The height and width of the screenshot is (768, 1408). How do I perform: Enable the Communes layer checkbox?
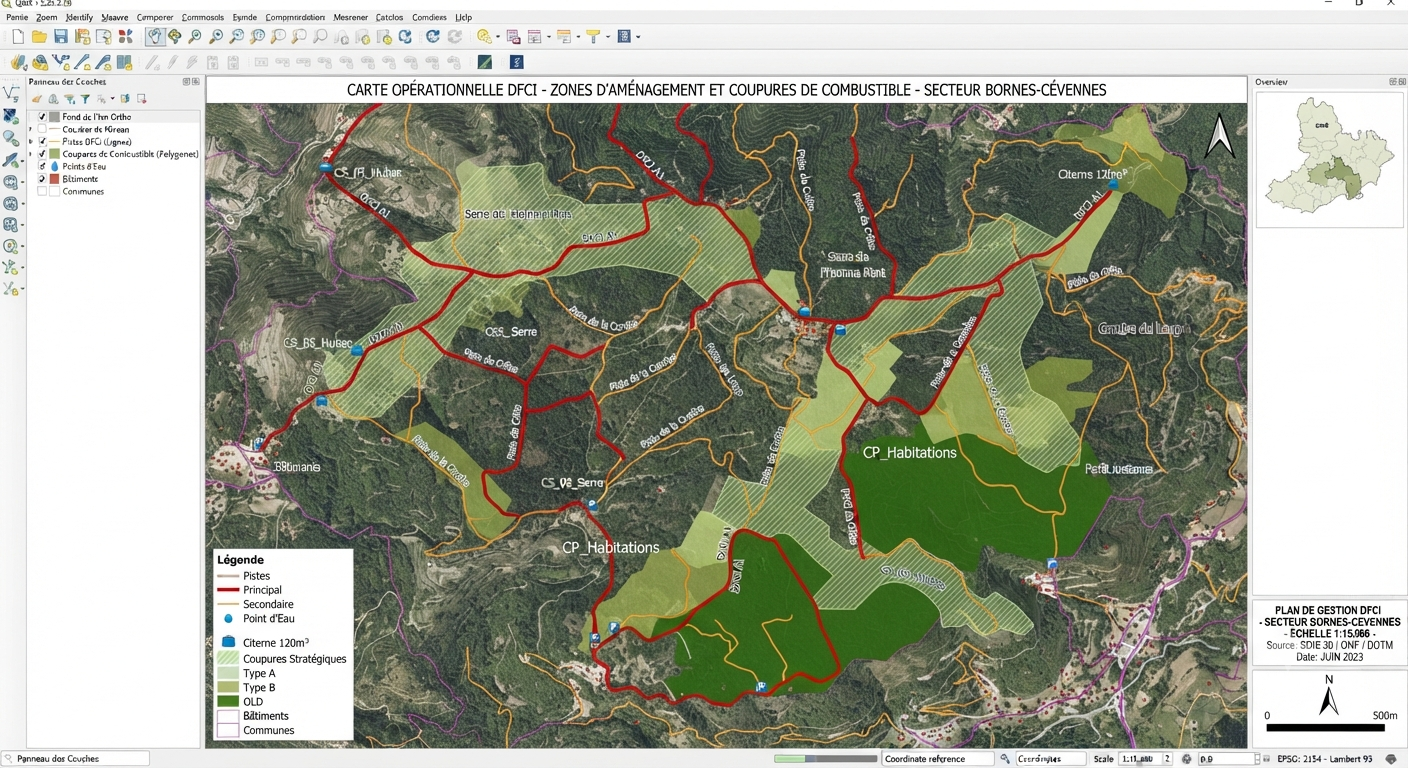(42, 191)
